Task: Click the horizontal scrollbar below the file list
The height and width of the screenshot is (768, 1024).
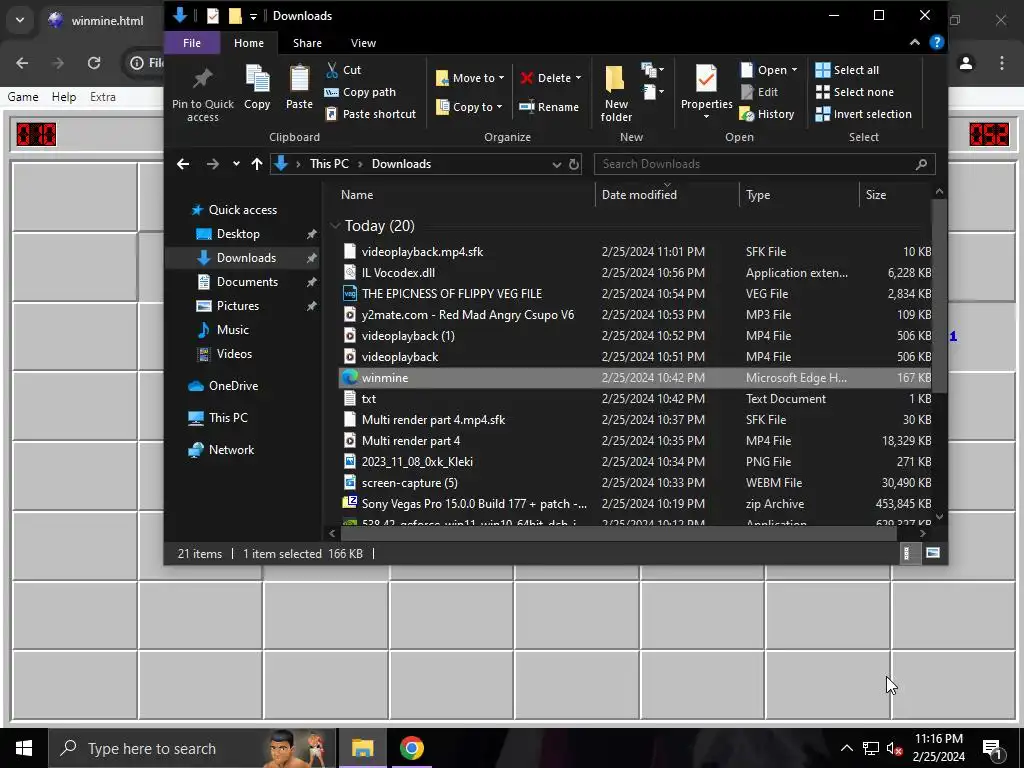Action: pyautogui.click(x=618, y=534)
